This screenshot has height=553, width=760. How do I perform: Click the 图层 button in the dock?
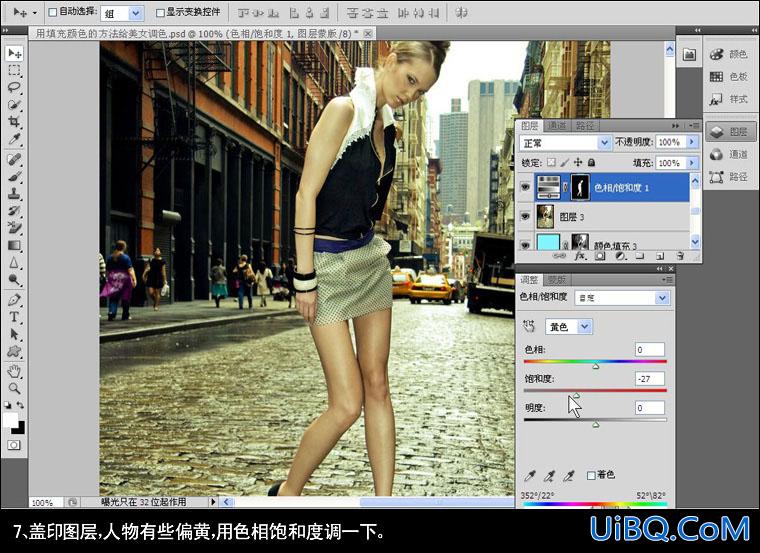pyautogui.click(x=729, y=131)
